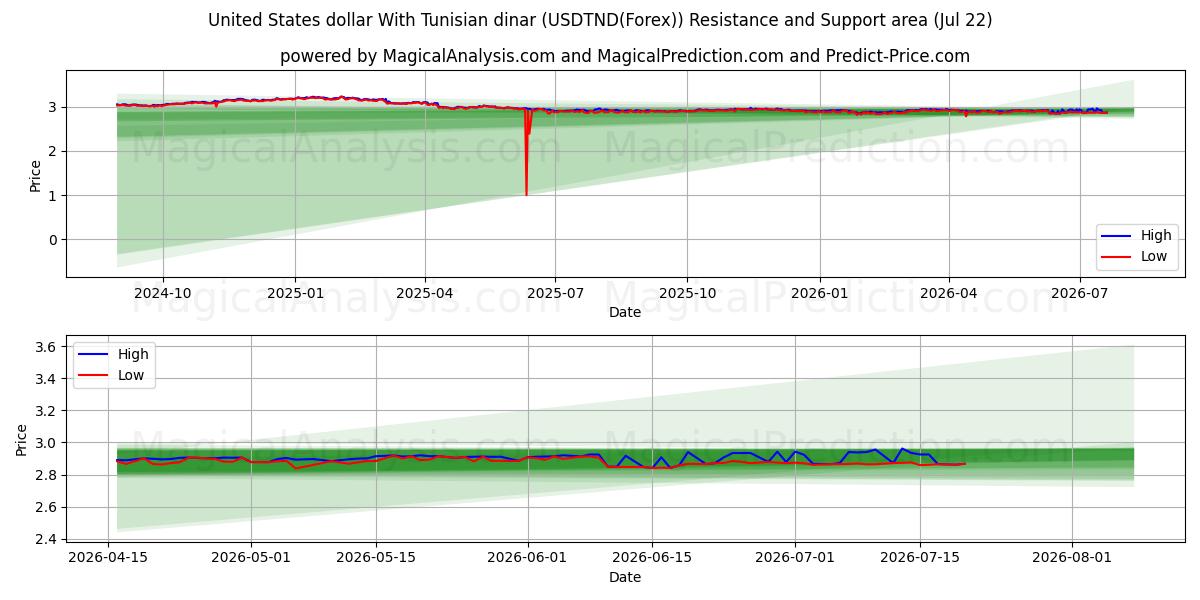Click the '2026-06-15' bottom axis label
This screenshot has height=600, width=1200.
pos(653,558)
